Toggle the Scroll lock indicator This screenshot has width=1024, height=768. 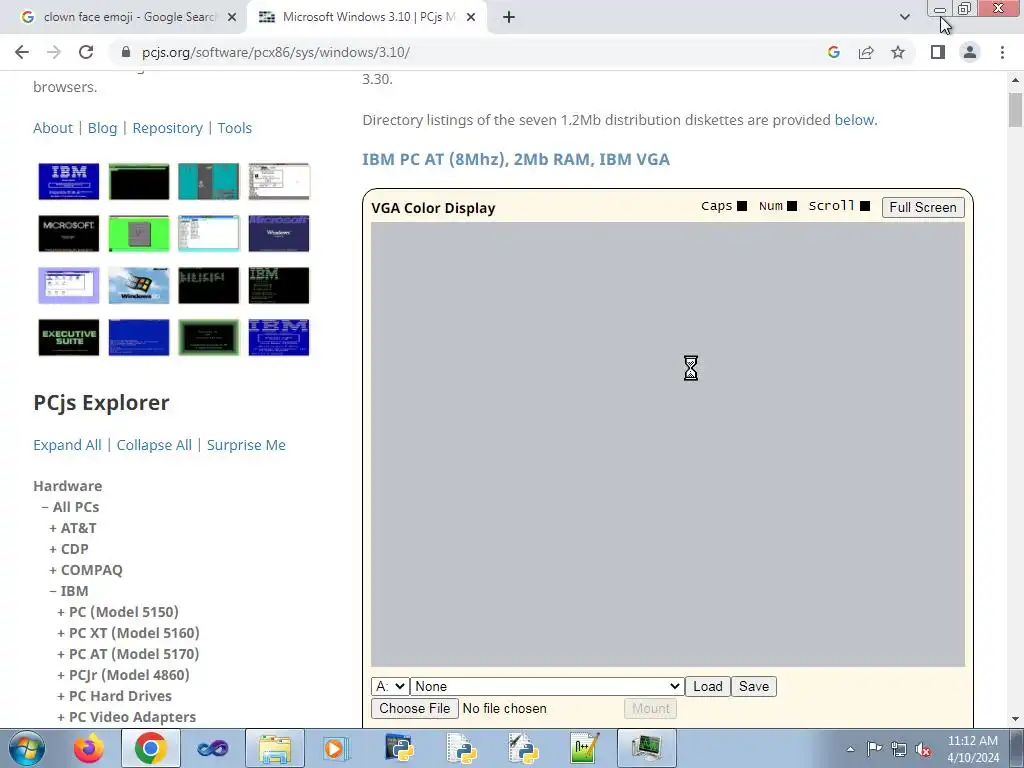865,206
